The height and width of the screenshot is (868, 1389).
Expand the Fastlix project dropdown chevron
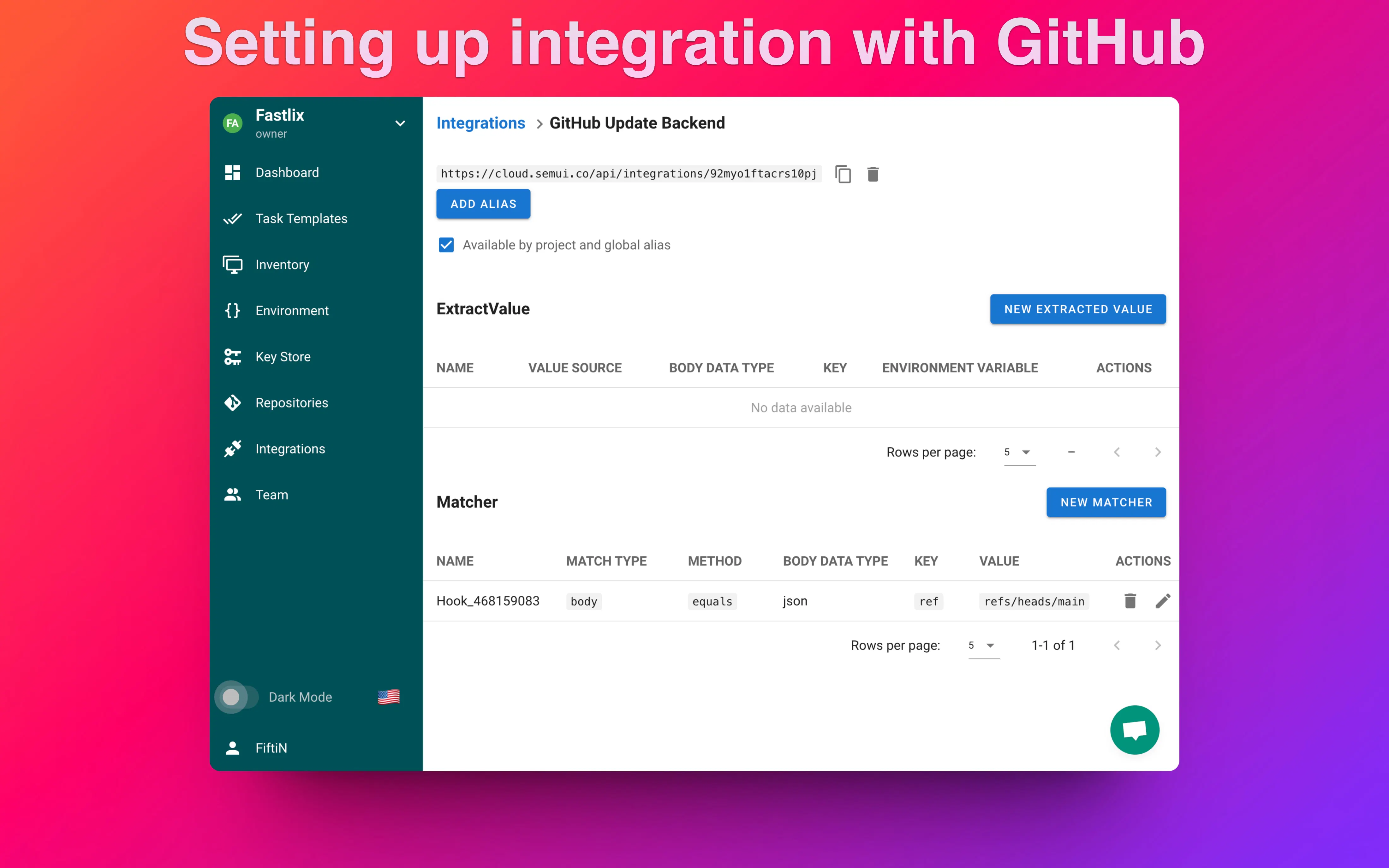pyautogui.click(x=401, y=123)
